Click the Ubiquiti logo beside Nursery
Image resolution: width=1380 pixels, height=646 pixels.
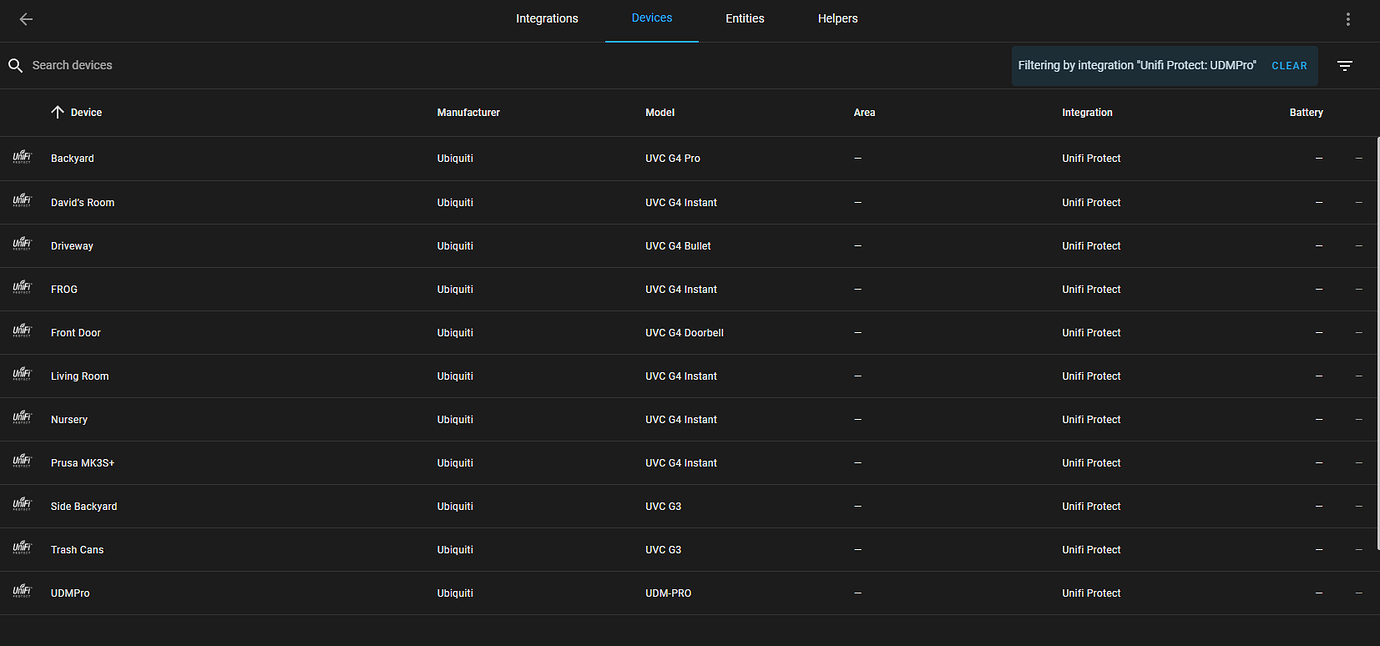point(21,418)
